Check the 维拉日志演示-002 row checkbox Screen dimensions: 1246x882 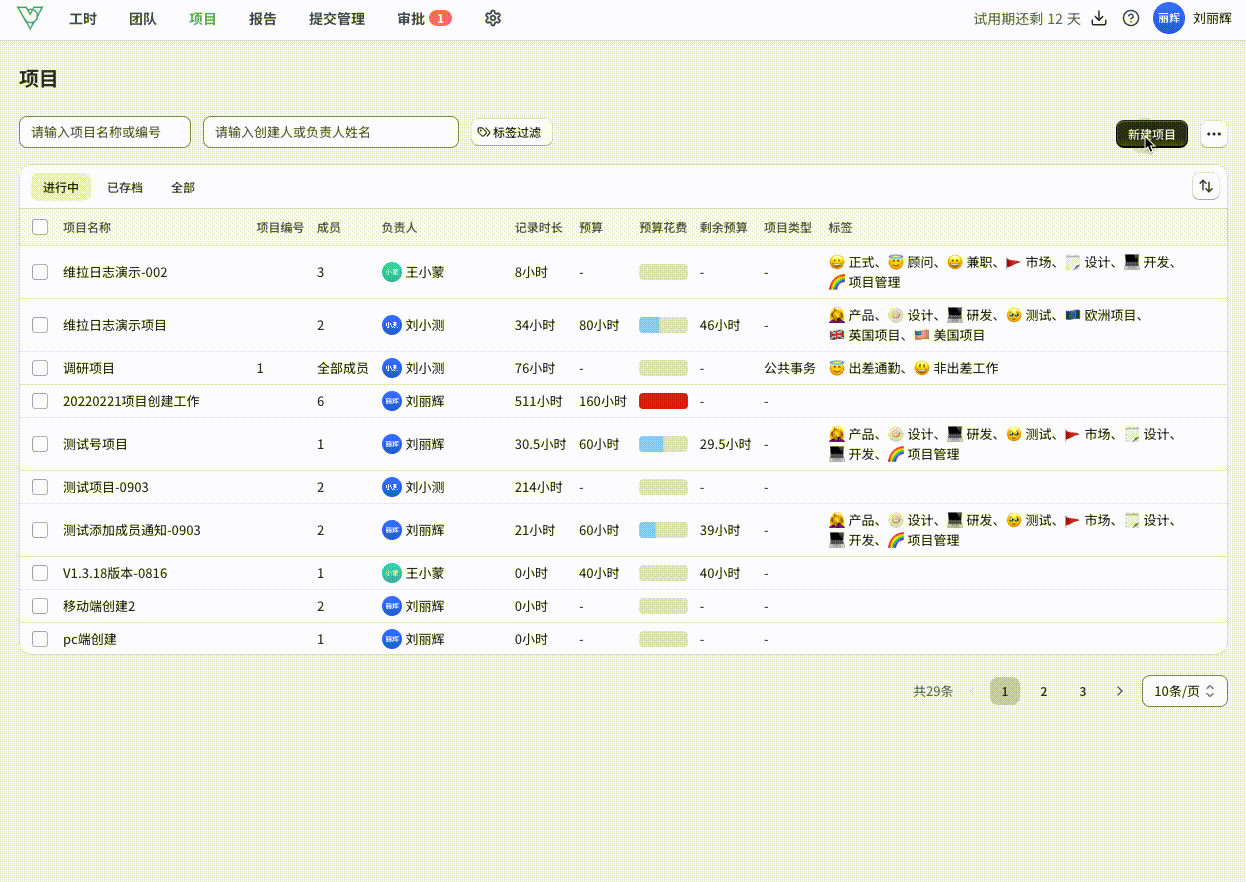coord(40,272)
